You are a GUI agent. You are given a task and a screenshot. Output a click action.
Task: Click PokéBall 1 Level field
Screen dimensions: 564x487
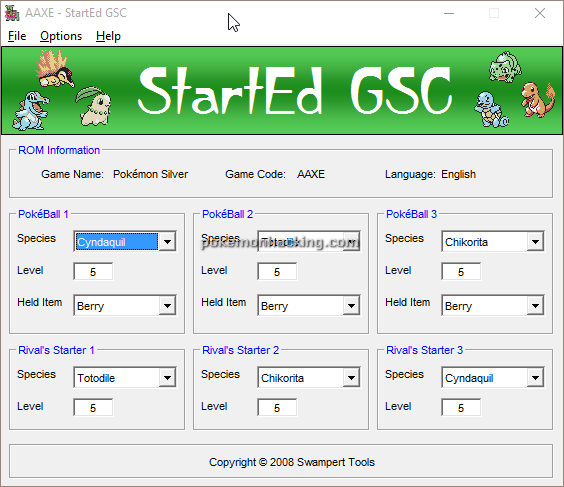click(x=93, y=272)
